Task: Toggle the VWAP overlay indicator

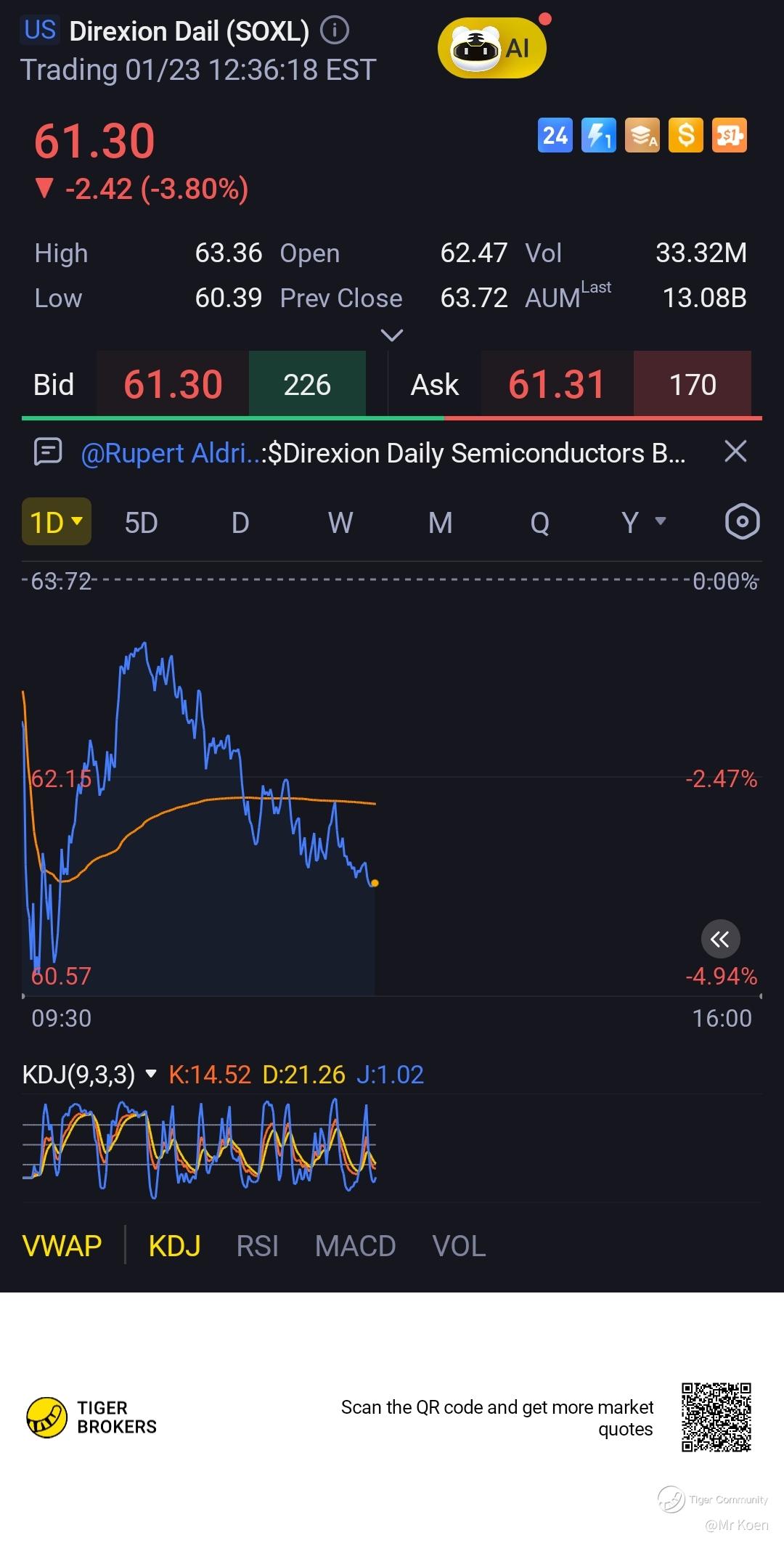Action: pyautogui.click(x=62, y=1246)
